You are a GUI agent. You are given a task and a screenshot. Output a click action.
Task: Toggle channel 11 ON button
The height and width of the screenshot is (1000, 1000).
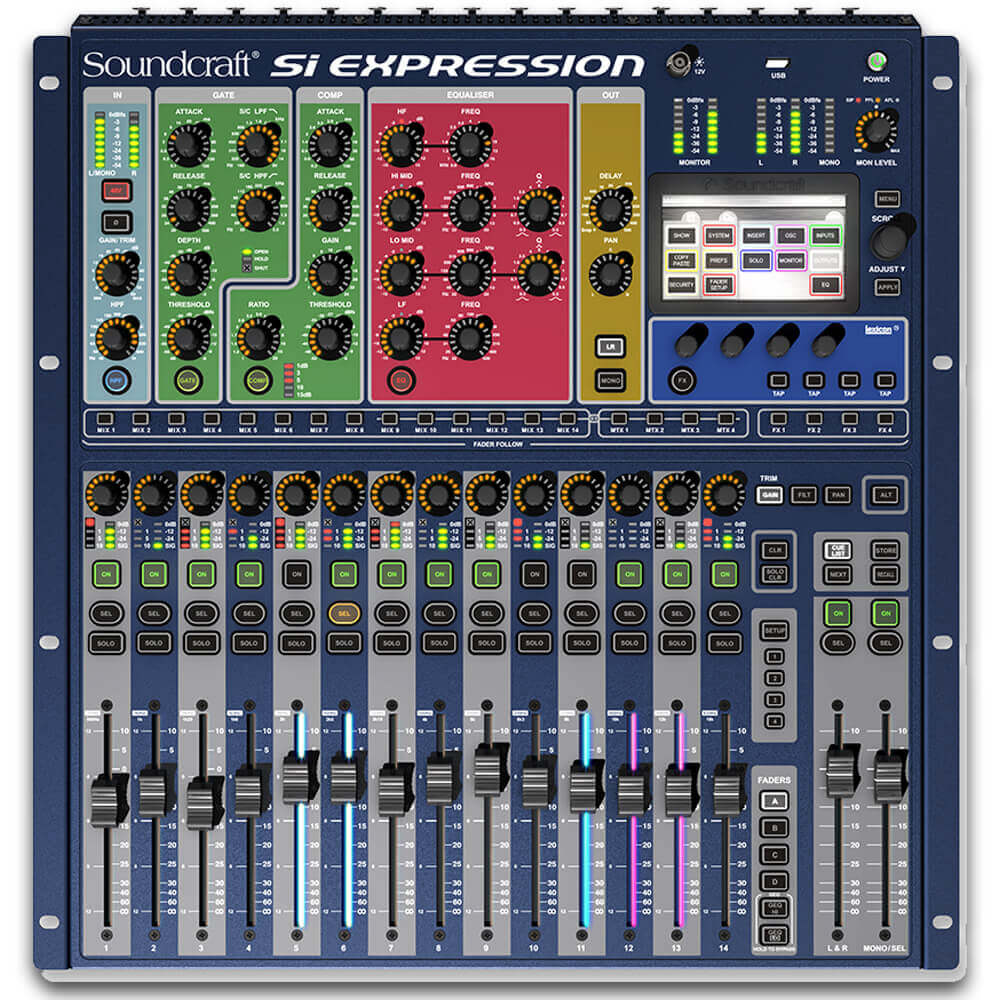[x=582, y=574]
